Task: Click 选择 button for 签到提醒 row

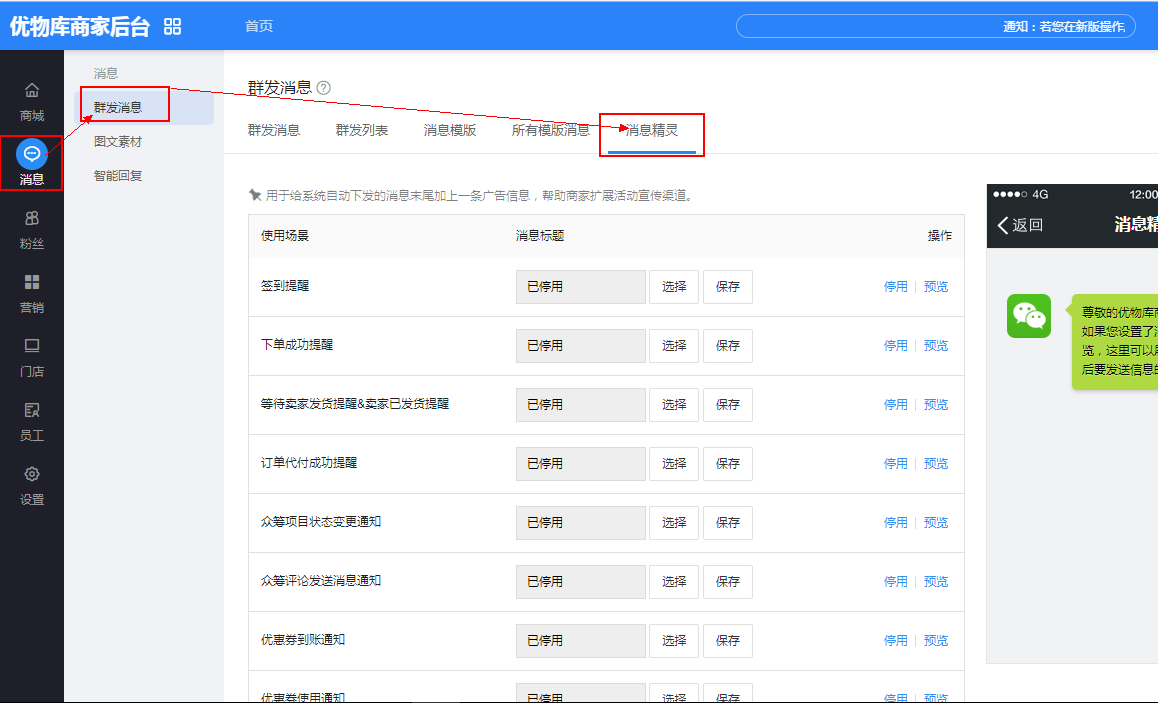Action: click(674, 287)
